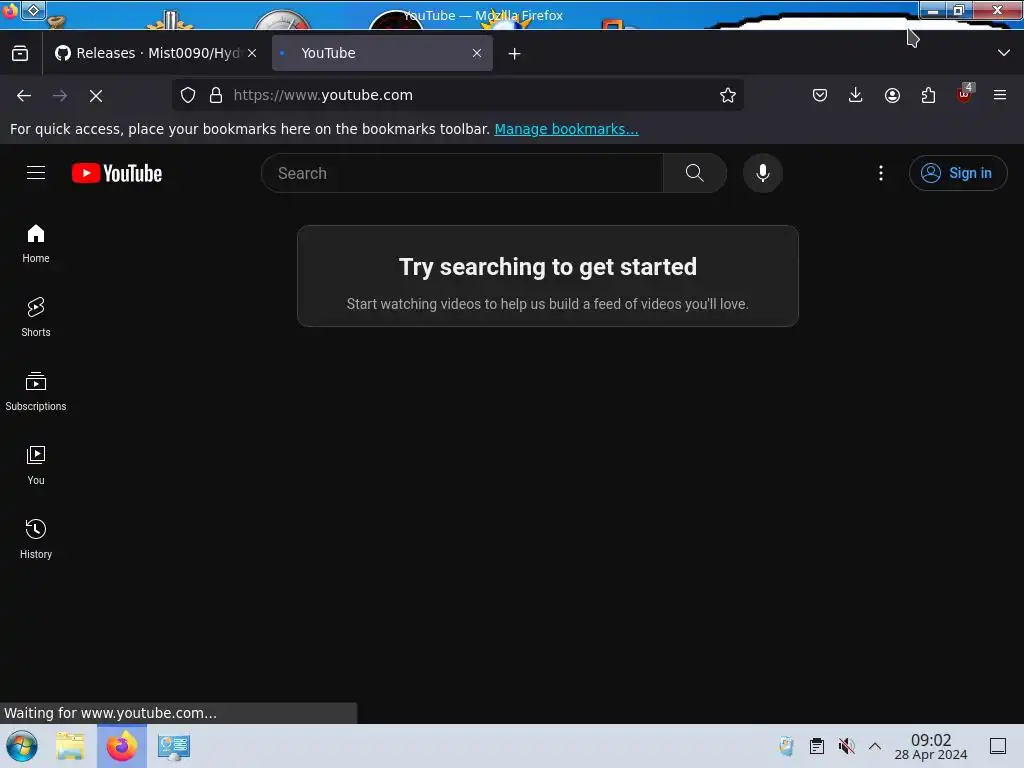Click the URL address bar

tap(457, 95)
